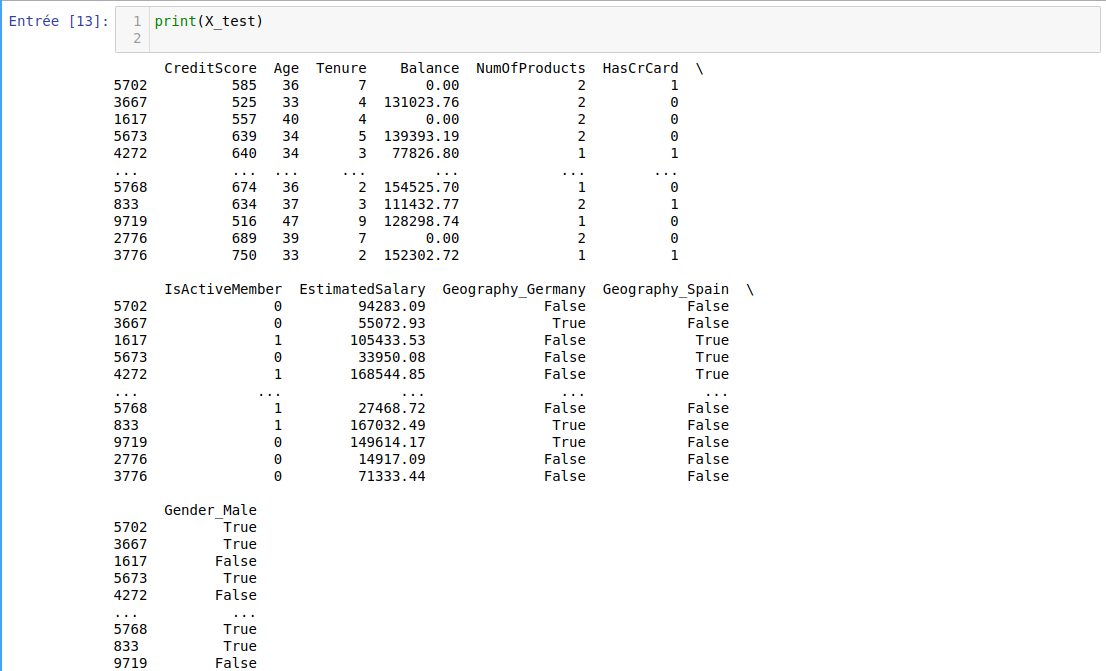Click the IsActiveMember column header

tap(223, 289)
